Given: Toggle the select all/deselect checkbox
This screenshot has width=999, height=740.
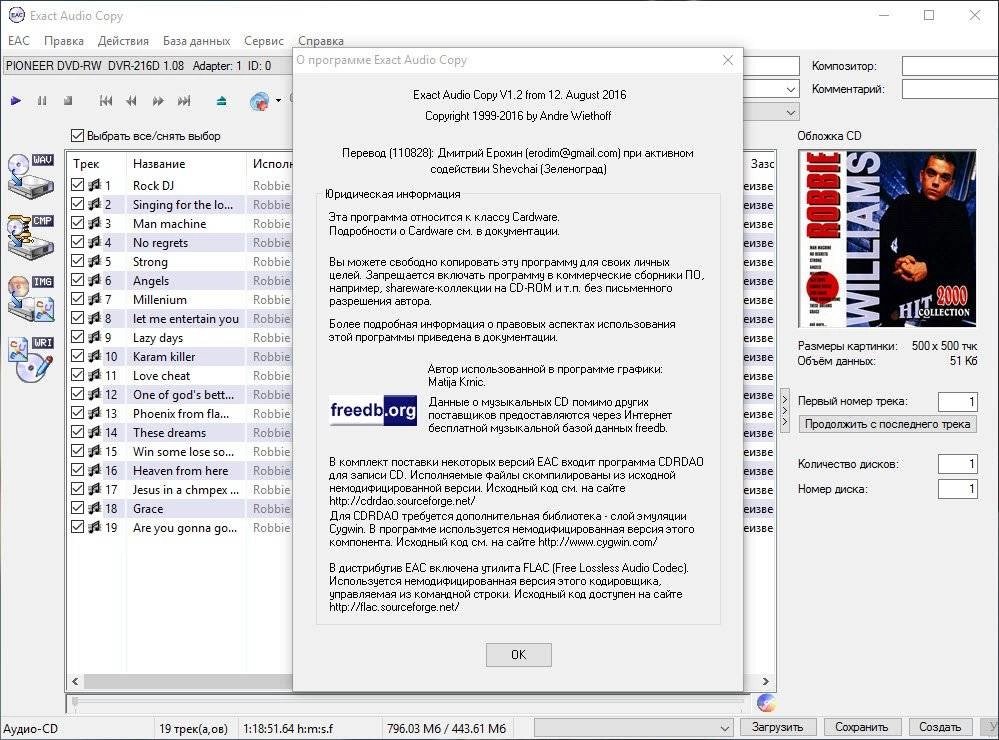Looking at the screenshot, I should (x=77, y=136).
